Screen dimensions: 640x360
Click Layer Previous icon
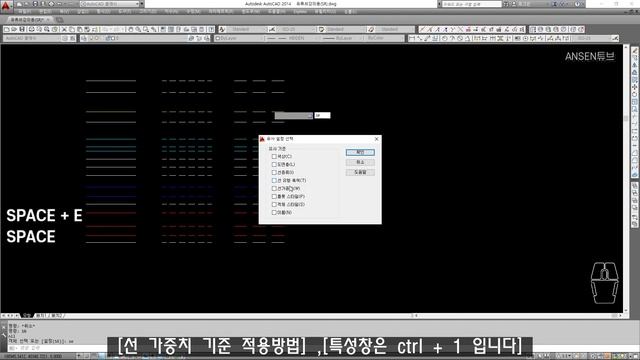[199, 38]
